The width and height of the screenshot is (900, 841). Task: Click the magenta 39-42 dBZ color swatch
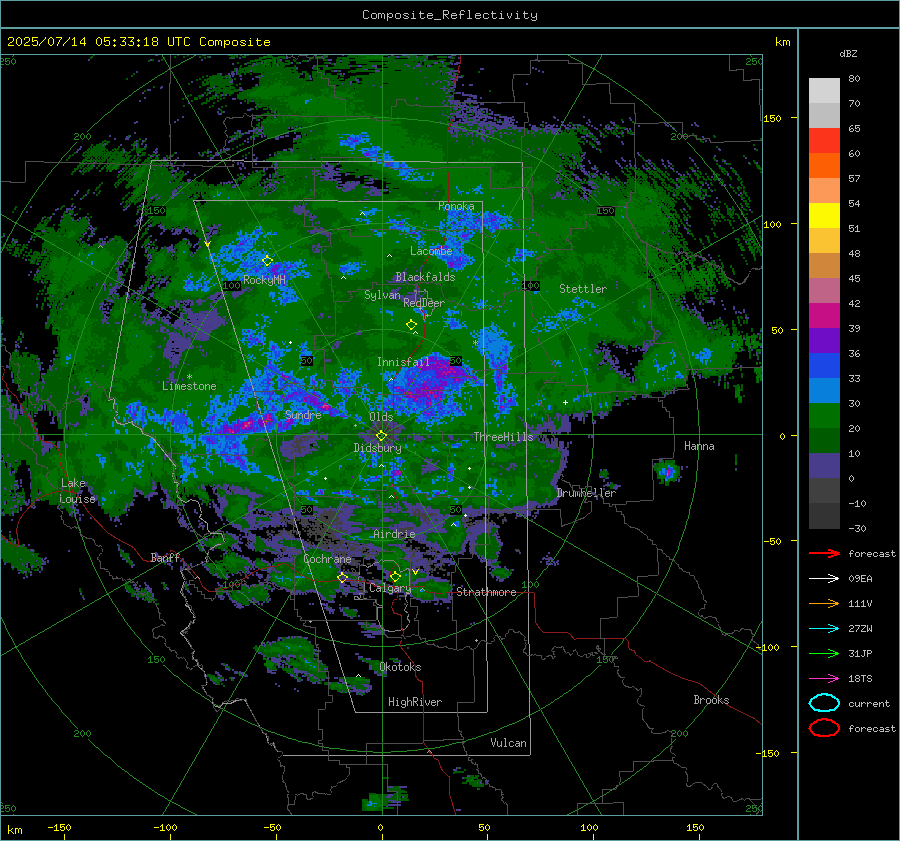click(824, 316)
